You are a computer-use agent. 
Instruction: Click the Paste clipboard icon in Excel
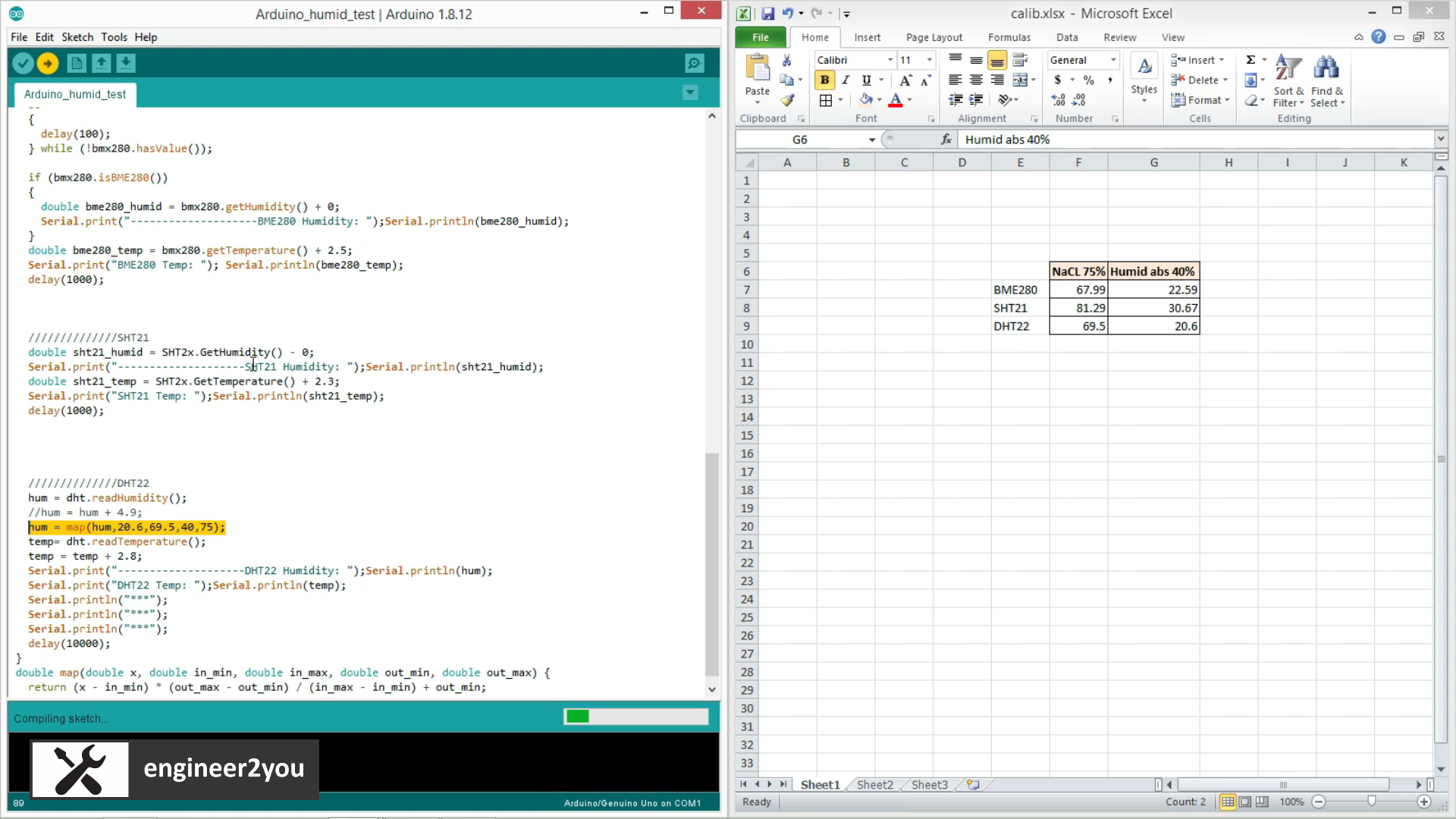[x=758, y=68]
